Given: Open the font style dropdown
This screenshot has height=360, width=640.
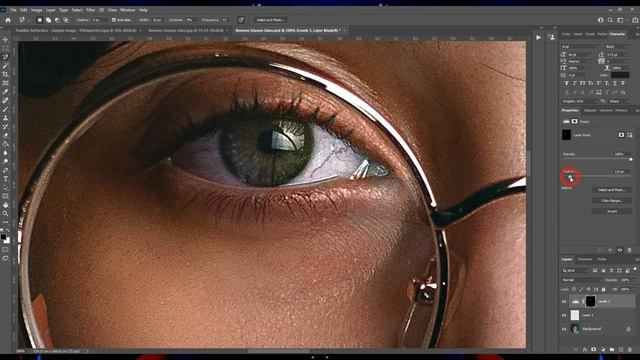Looking at the screenshot, I should 616,47.
